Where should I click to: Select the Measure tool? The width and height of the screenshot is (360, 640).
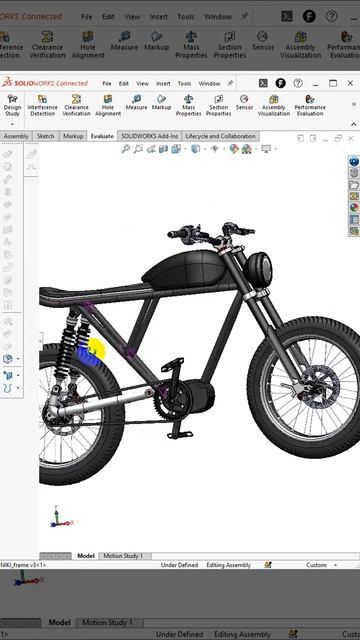coord(136,102)
